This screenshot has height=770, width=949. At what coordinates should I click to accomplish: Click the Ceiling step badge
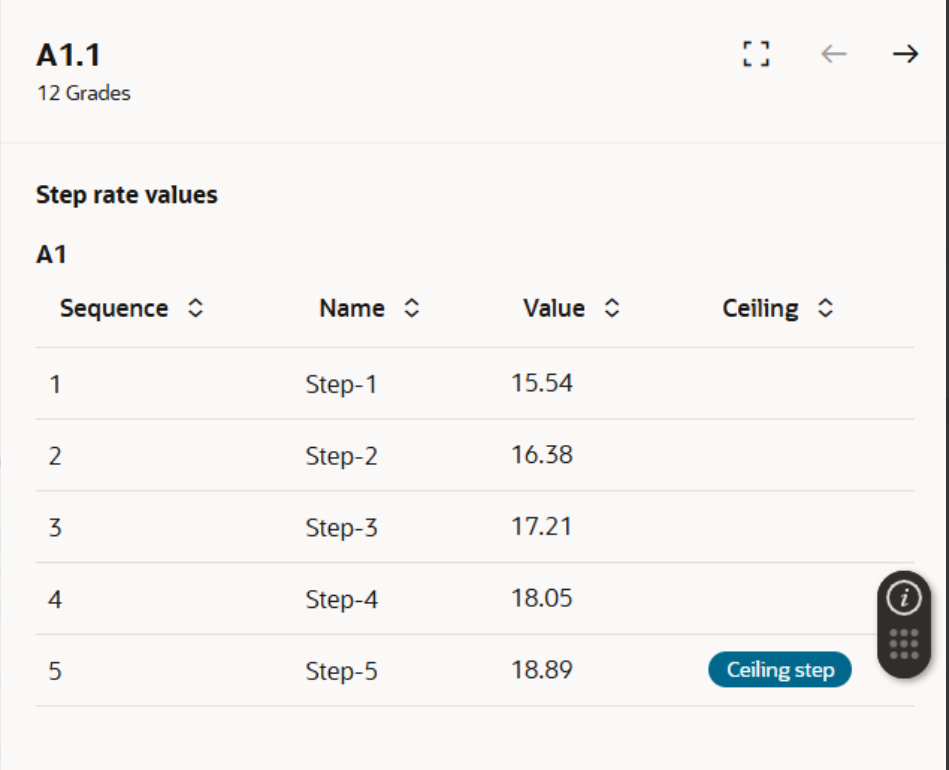click(780, 670)
